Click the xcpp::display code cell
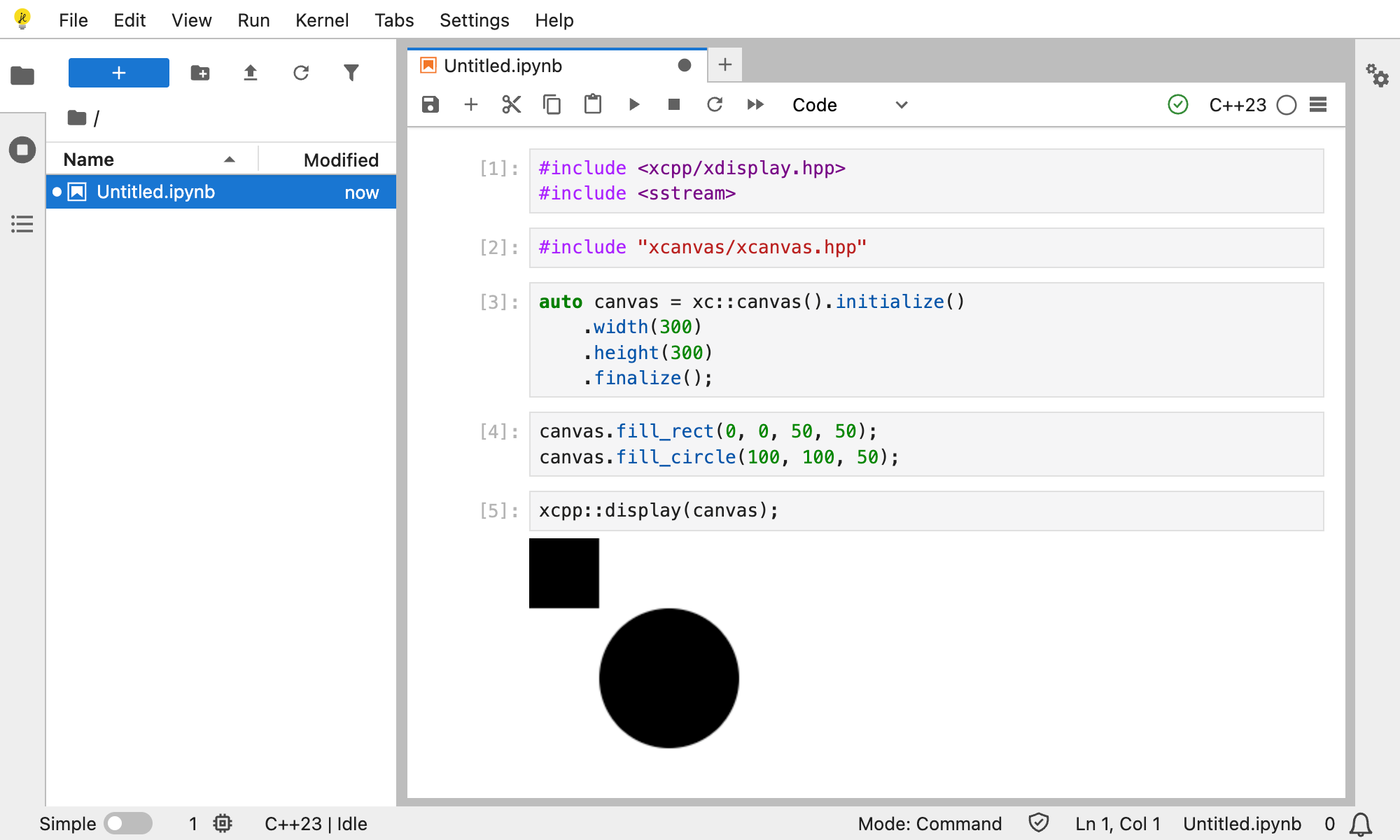The image size is (1400, 840). tap(927, 511)
